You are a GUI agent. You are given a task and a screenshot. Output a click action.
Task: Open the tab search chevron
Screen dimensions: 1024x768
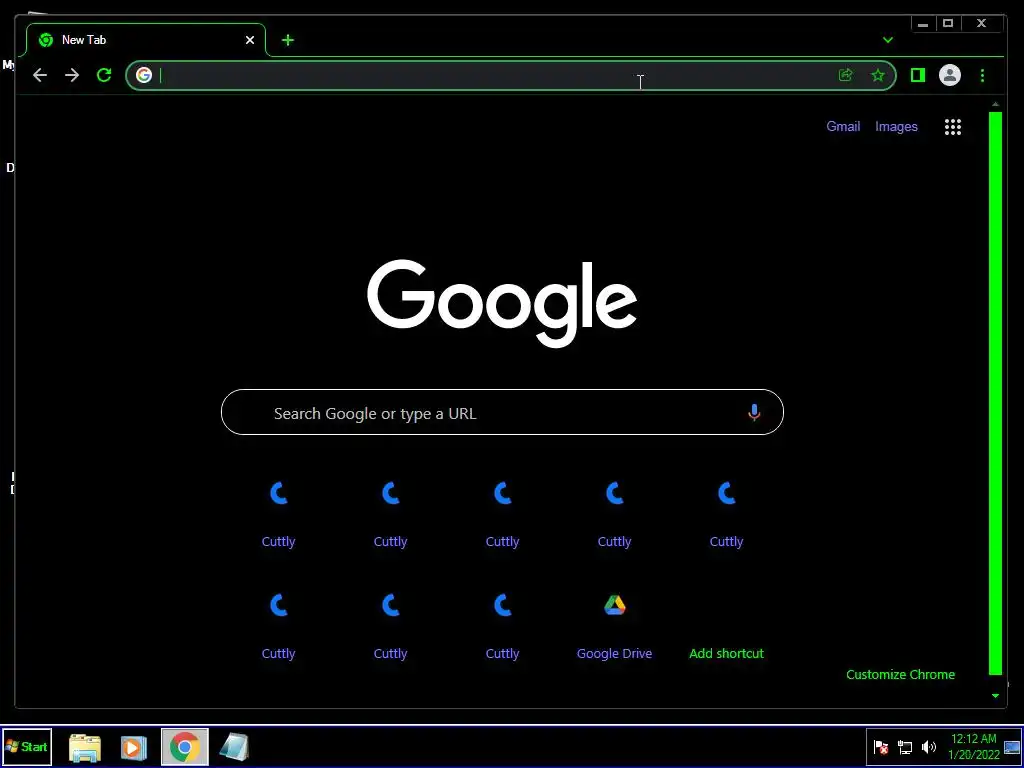coord(888,40)
